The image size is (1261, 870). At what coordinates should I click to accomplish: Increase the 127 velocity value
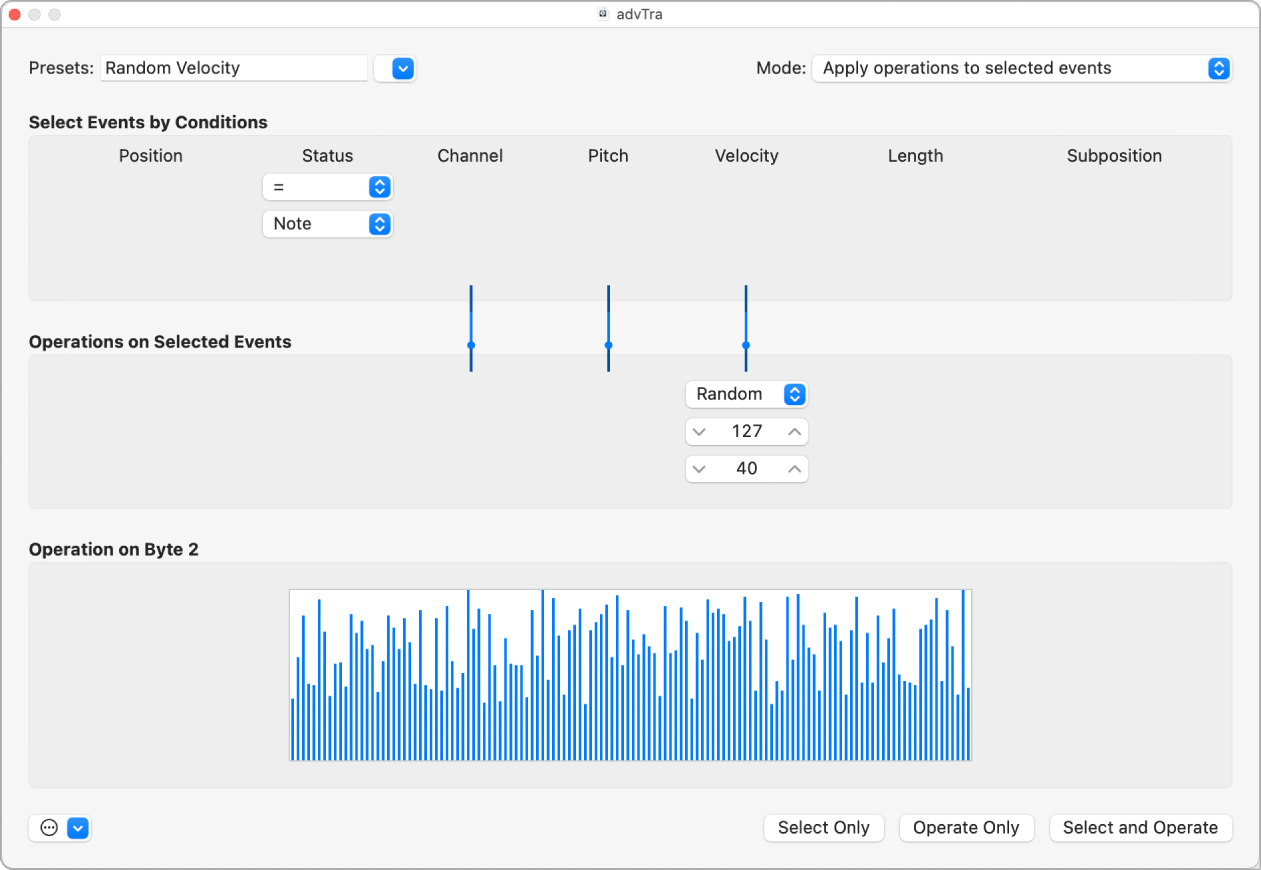pos(794,432)
